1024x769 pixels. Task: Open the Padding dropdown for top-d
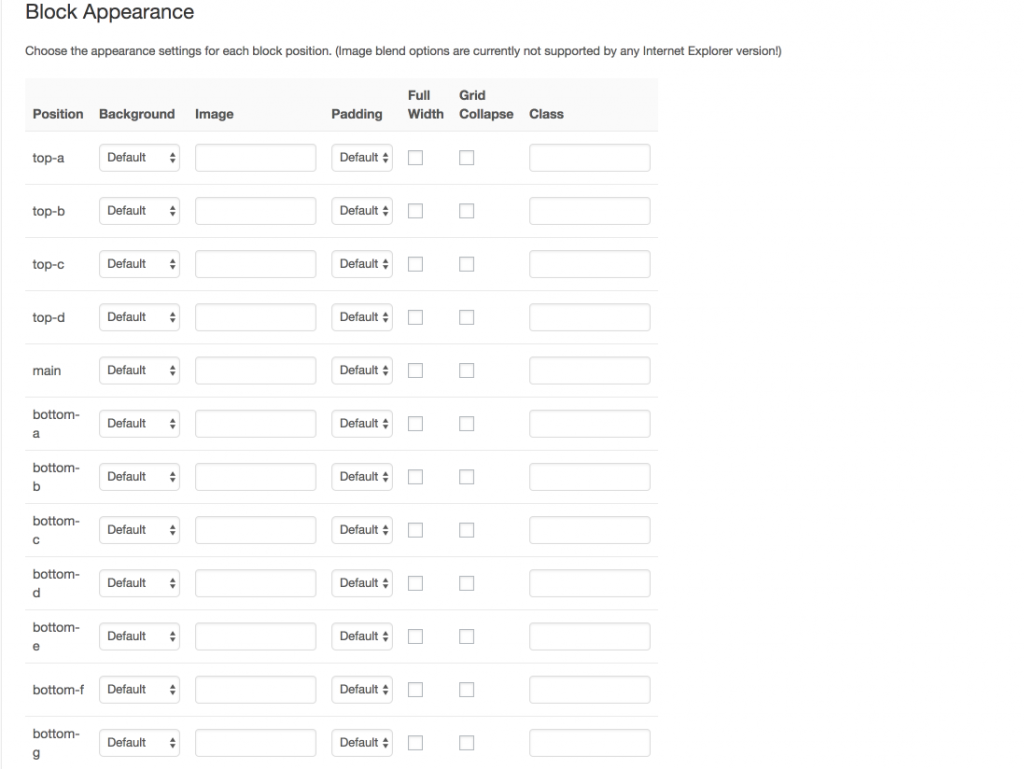coord(361,316)
